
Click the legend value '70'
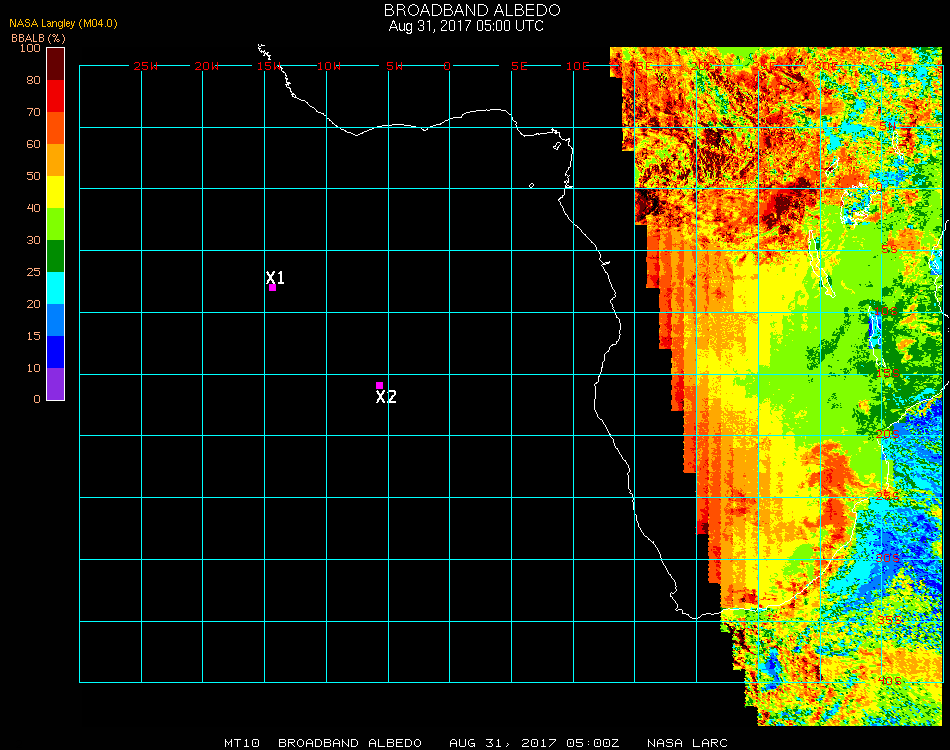(33, 112)
